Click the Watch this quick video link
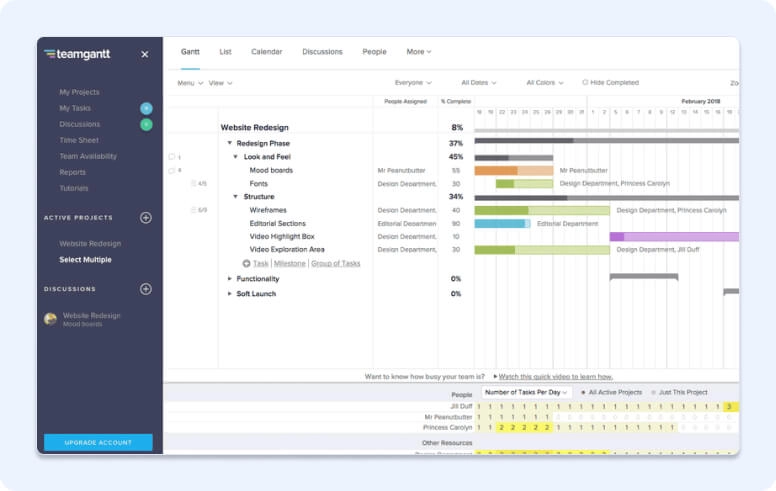776x491 pixels. [x=555, y=377]
